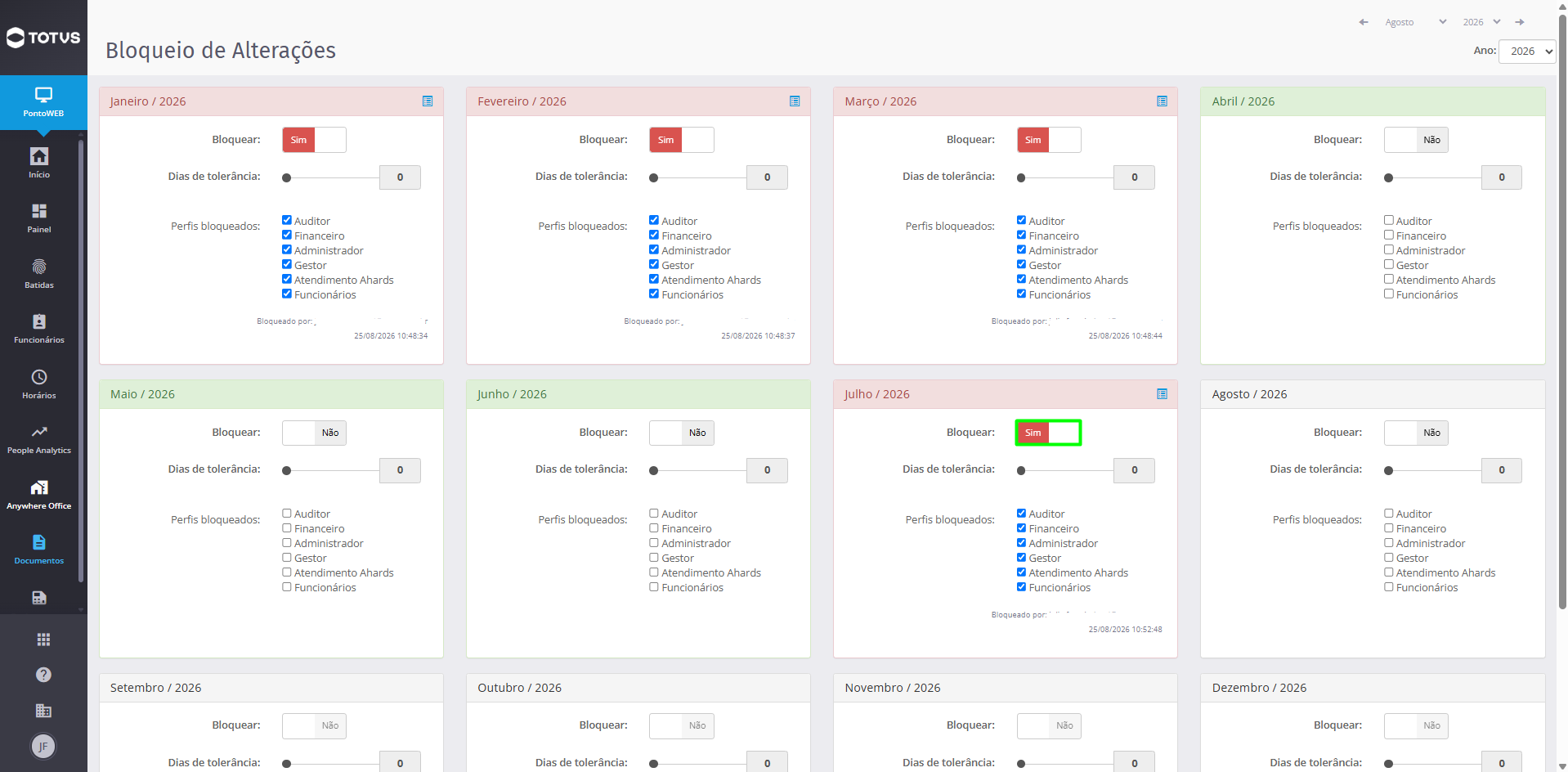Toggle Bloquear for Setembro / 2026
Image resolution: width=1568 pixels, height=772 pixels.
point(314,725)
